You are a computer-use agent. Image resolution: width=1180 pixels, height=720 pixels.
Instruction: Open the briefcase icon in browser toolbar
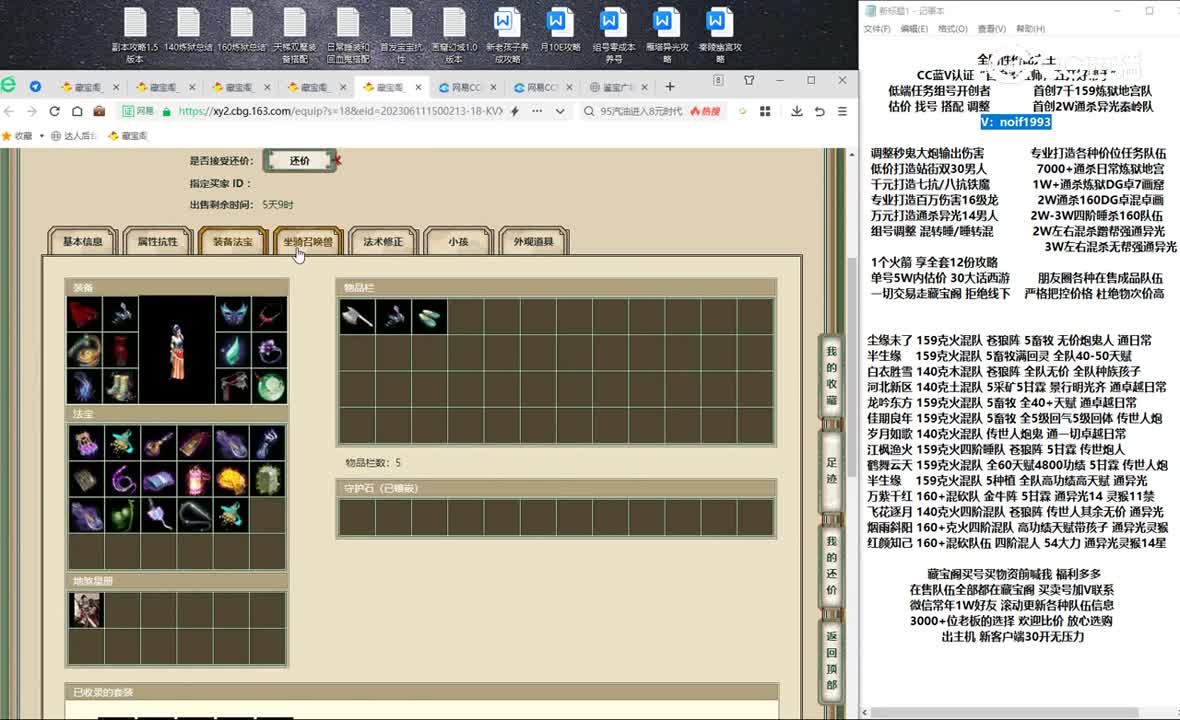point(99,111)
